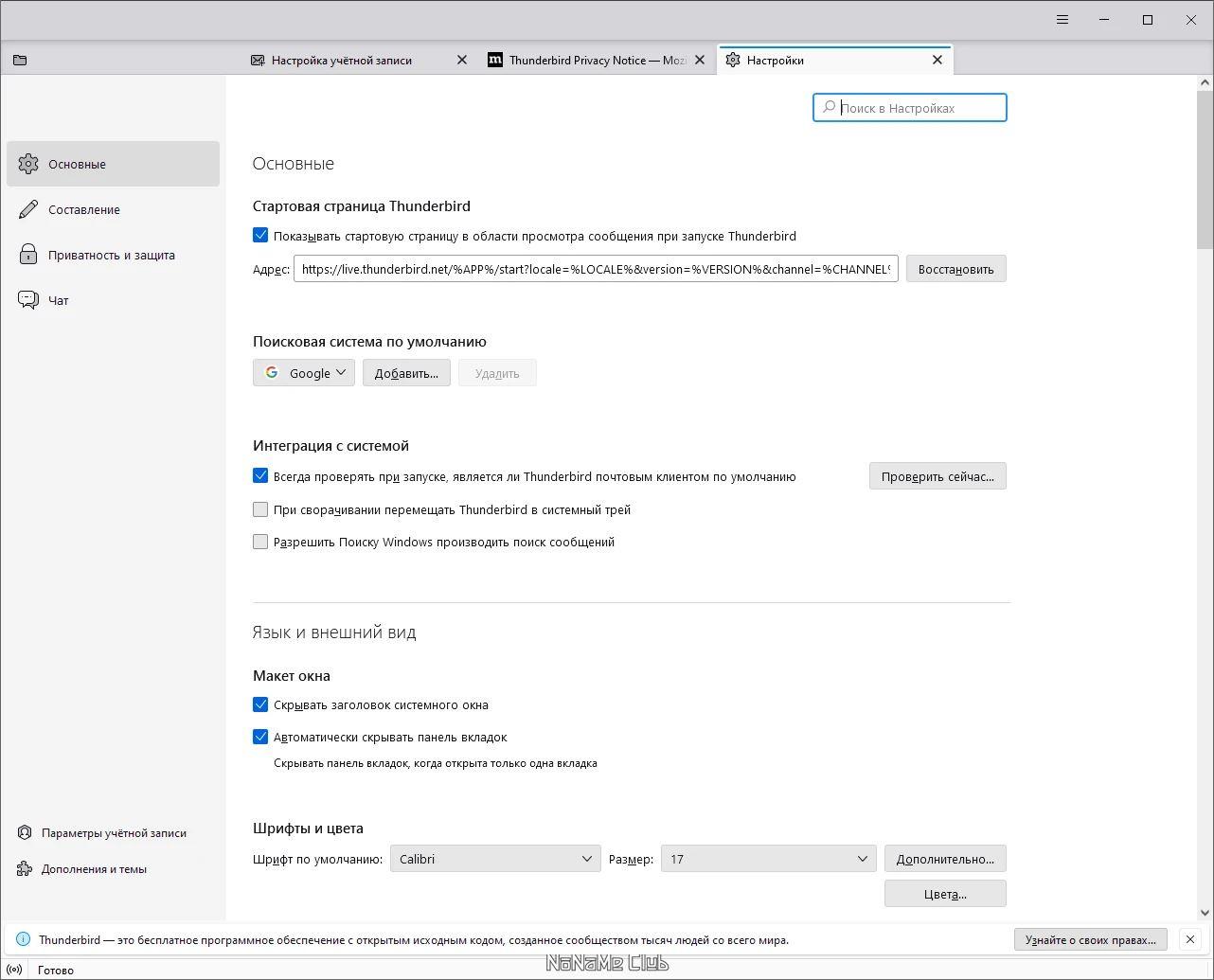Click scrollbar down arrow
The image size is (1214, 980).
point(1205,913)
